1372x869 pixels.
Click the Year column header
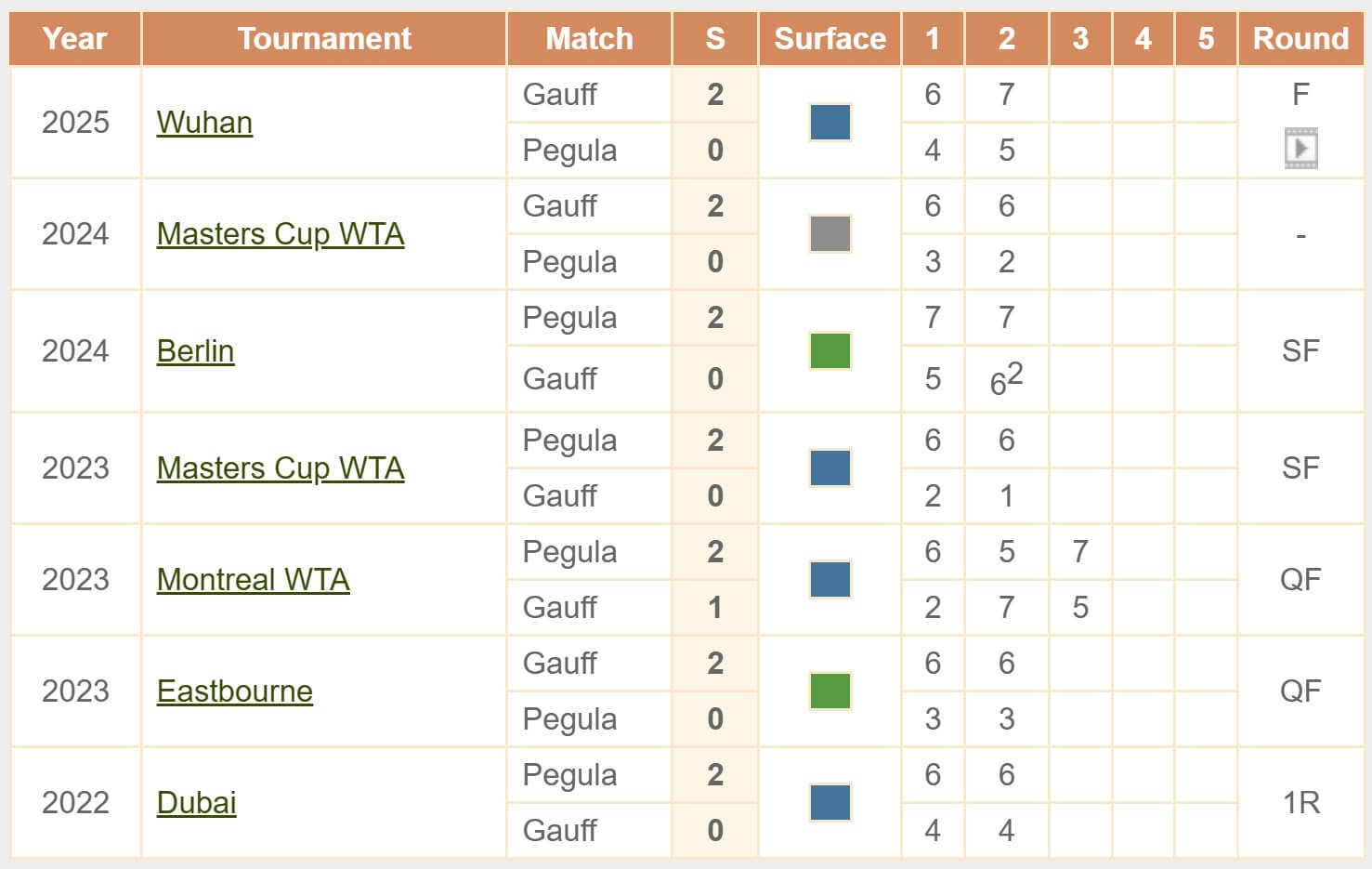point(75,38)
